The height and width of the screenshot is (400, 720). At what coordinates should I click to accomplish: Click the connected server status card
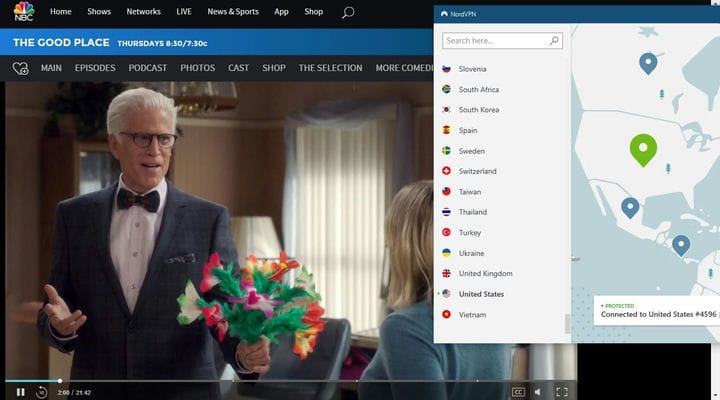click(657, 310)
